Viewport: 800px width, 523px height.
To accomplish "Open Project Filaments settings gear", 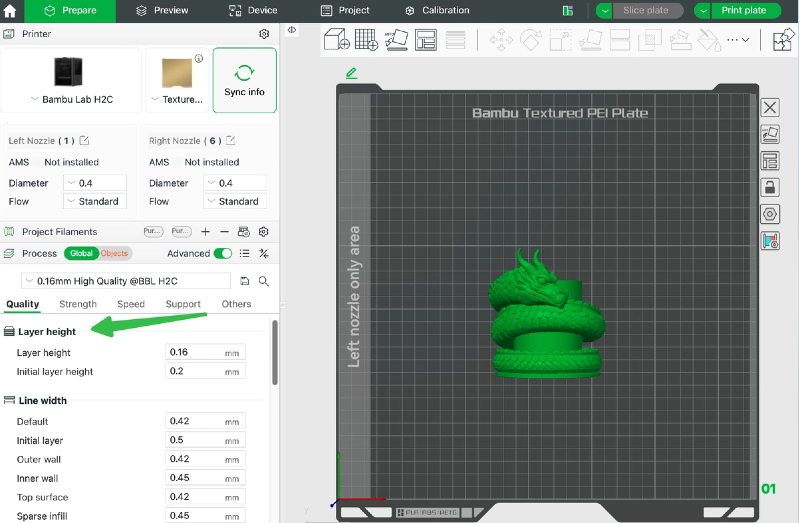I will tap(264, 232).
